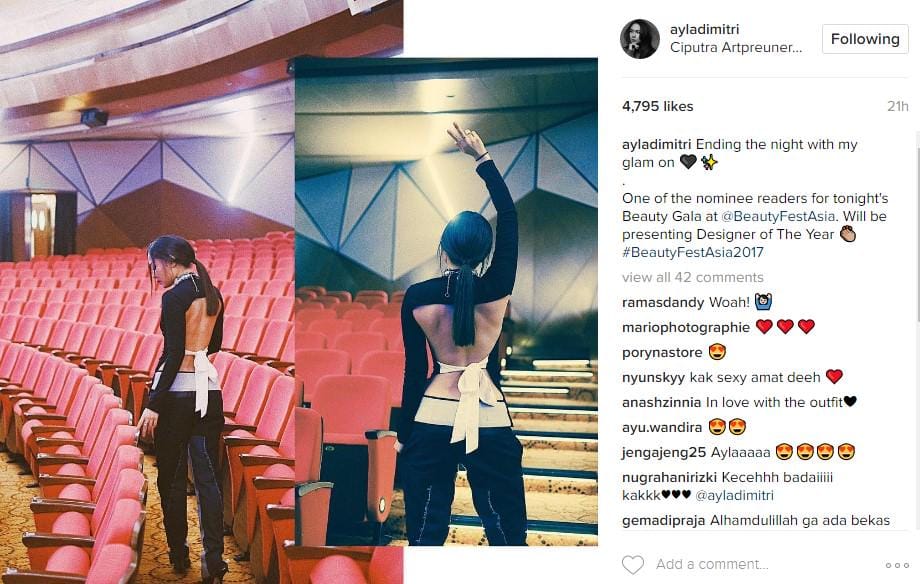
Task: Click the right photo with raised hand
Action: click(x=446, y=302)
